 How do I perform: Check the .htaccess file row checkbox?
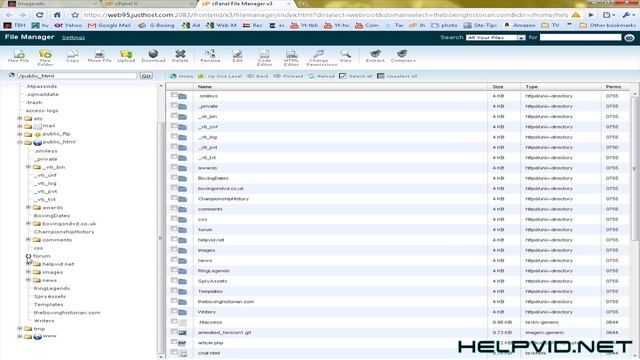(174, 321)
